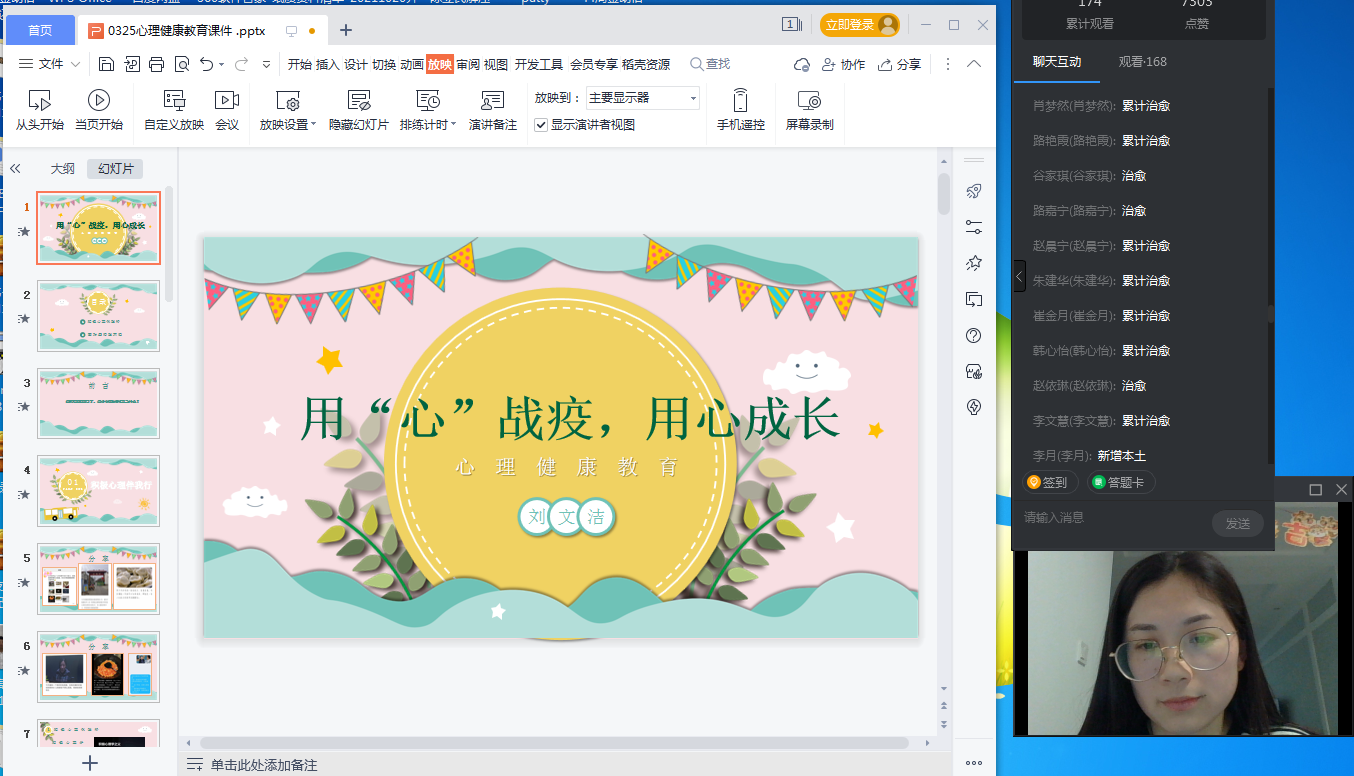Screen dimensions: 1354x776
Task: Select slide 5 thumbnail
Action: tap(98, 578)
